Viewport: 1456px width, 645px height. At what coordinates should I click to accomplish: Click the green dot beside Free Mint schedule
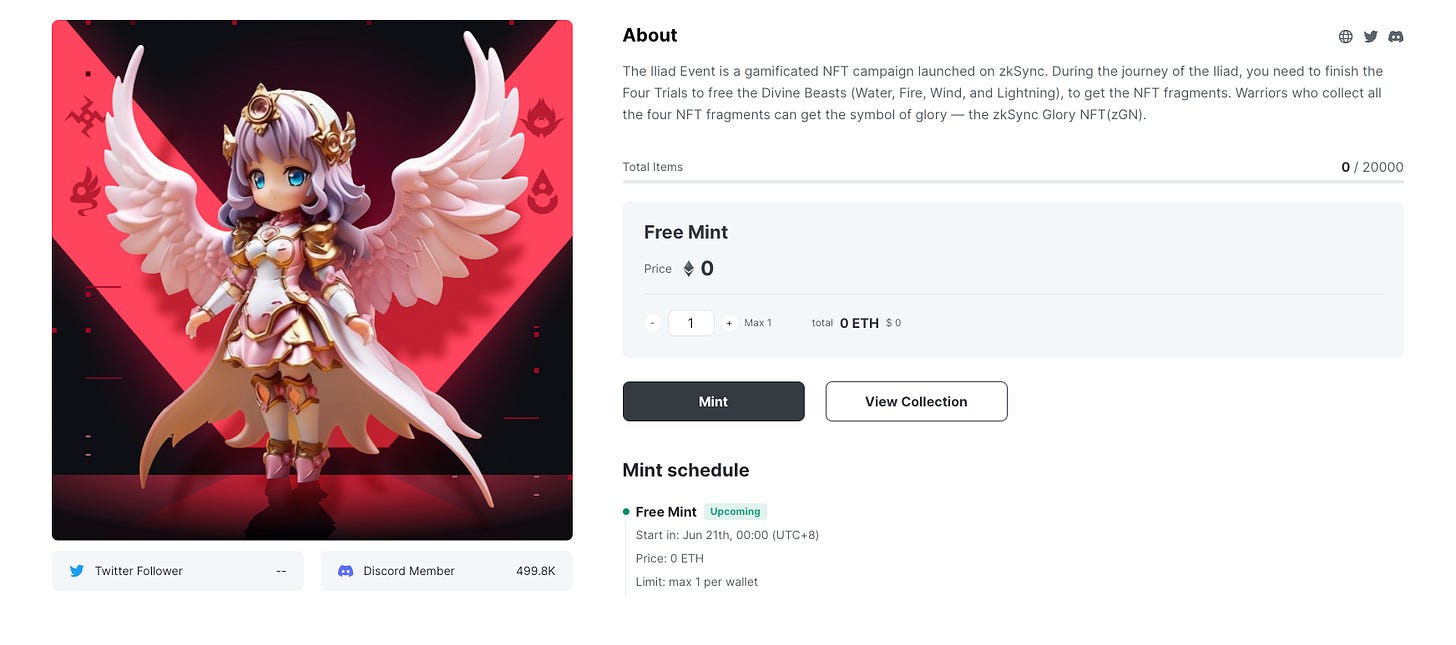[626, 512]
